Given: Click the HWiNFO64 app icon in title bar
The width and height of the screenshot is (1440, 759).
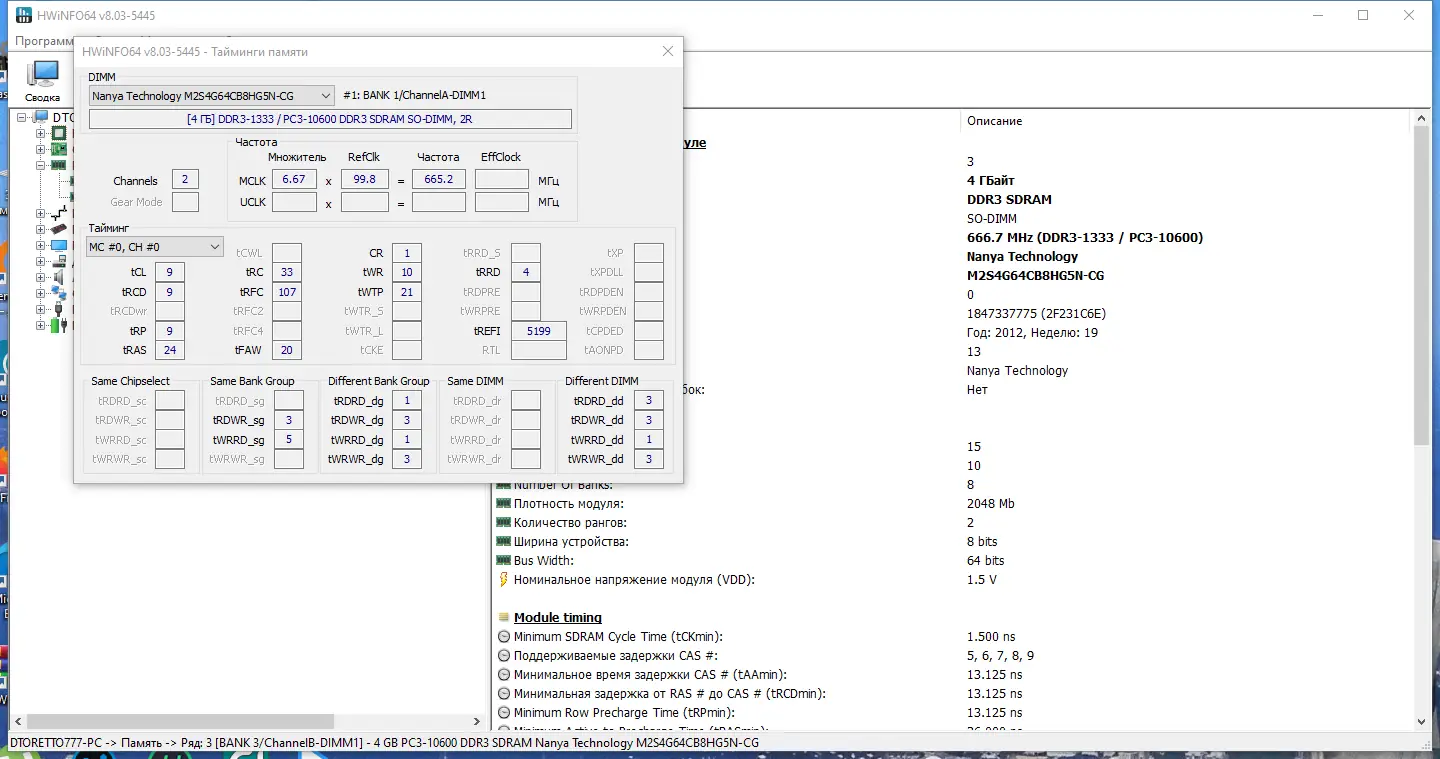Looking at the screenshot, I should (x=24, y=16).
